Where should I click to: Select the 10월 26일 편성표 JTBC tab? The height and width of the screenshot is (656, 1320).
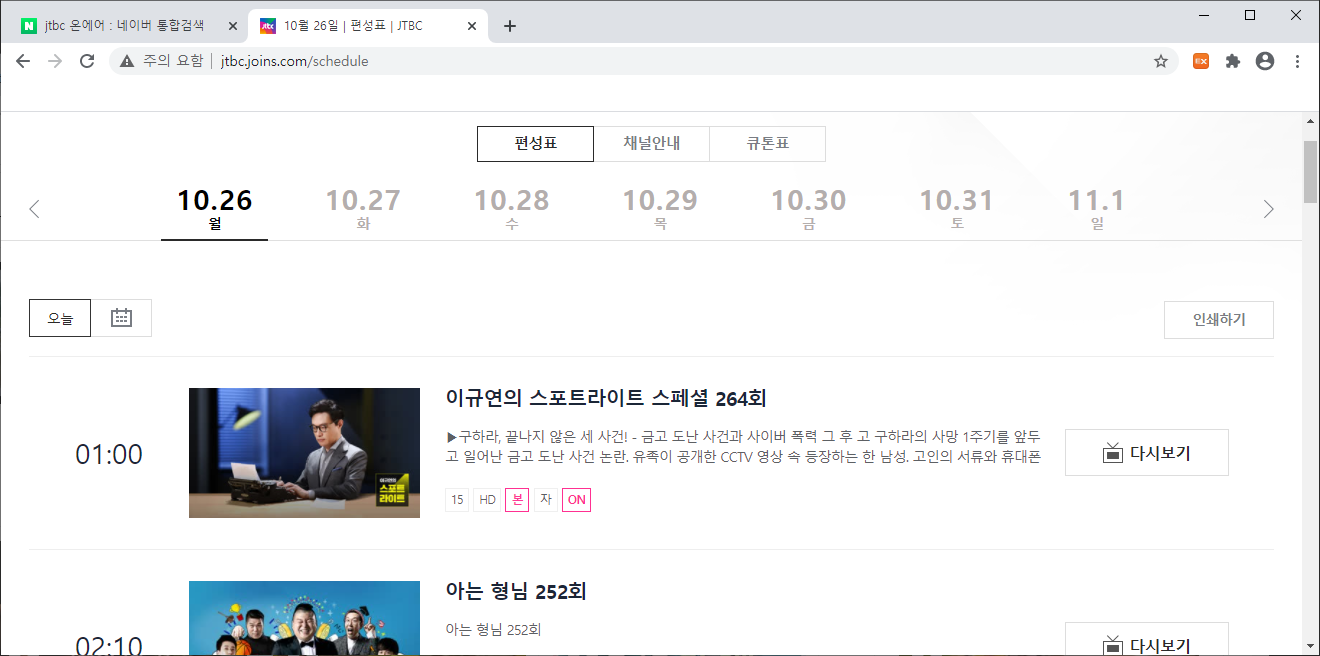(369, 26)
